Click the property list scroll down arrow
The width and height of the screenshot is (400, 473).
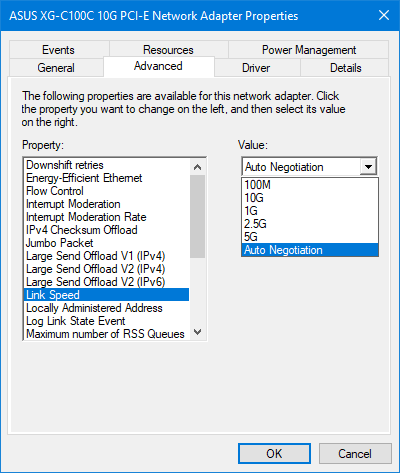coord(198,332)
